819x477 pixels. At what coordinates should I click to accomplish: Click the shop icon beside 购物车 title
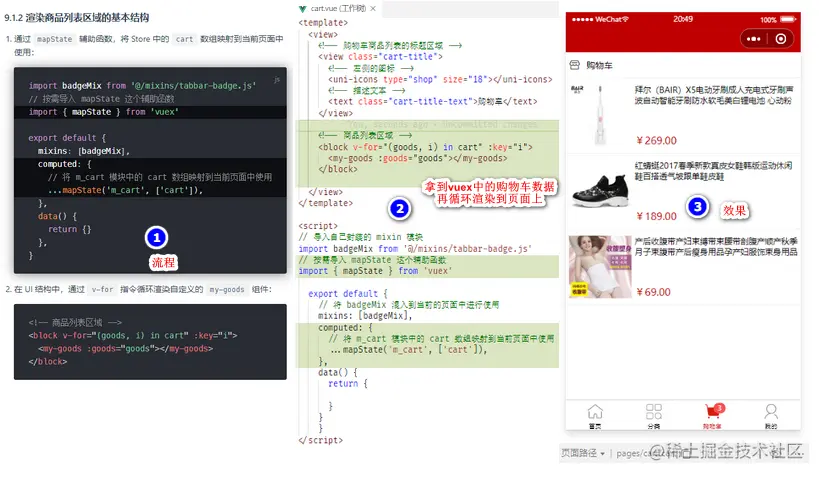(575, 65)
